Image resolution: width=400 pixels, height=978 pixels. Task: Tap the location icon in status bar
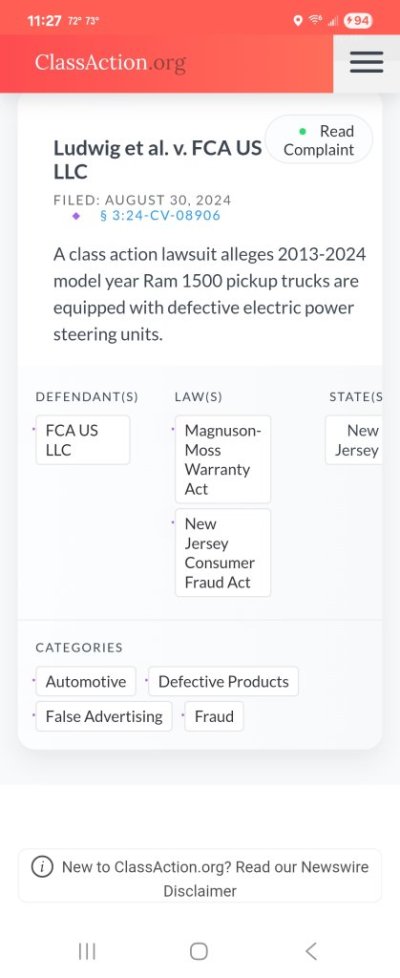298,21
